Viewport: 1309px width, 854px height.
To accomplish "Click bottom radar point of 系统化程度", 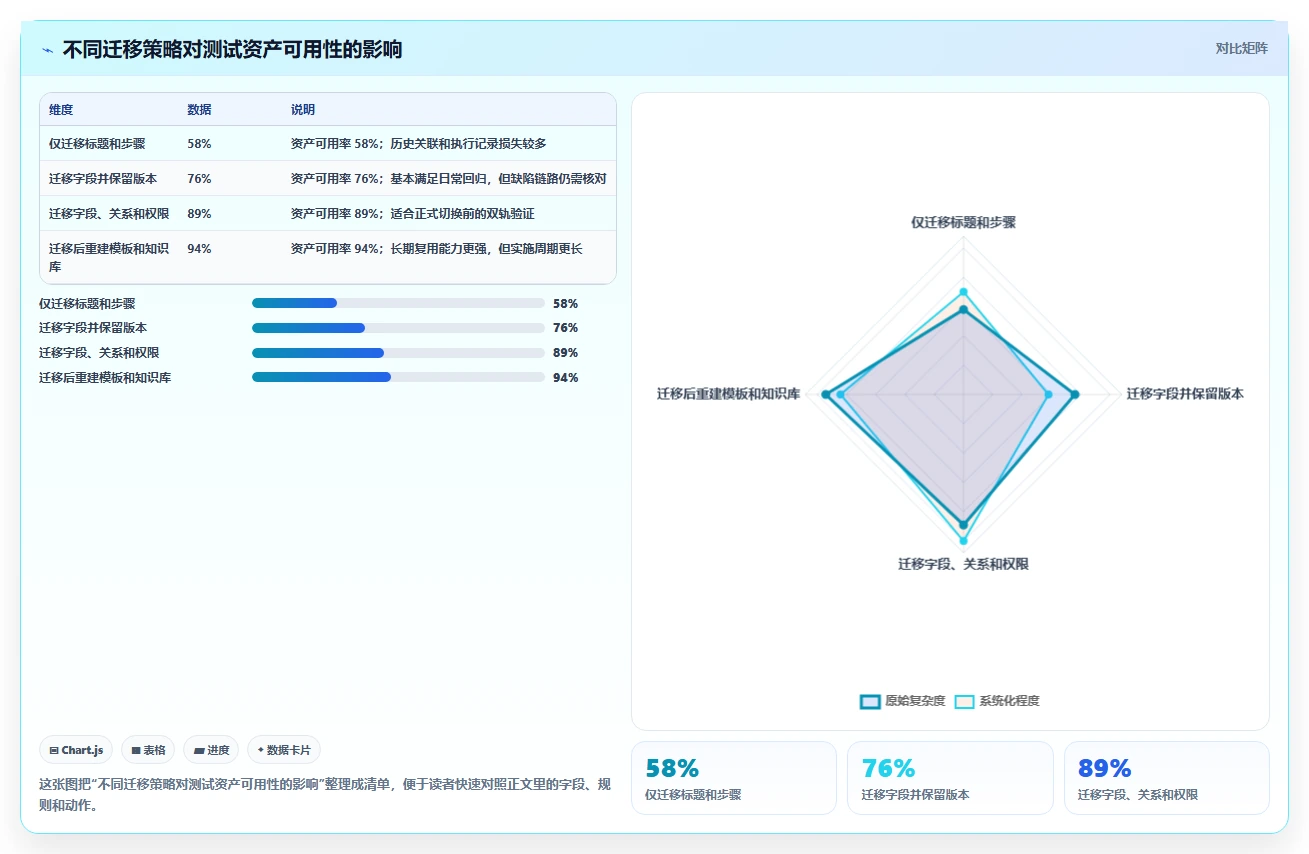I will 963,541.
